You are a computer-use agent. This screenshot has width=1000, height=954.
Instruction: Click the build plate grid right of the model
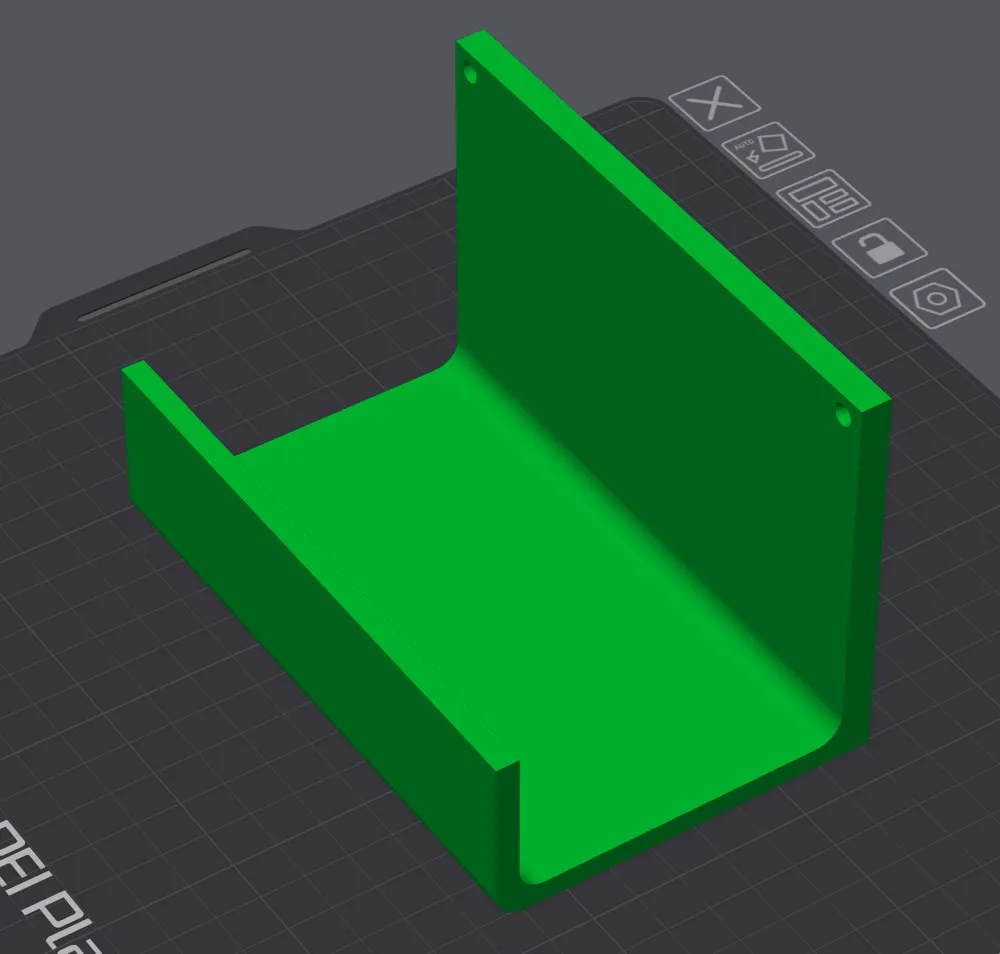click(940, 600)
